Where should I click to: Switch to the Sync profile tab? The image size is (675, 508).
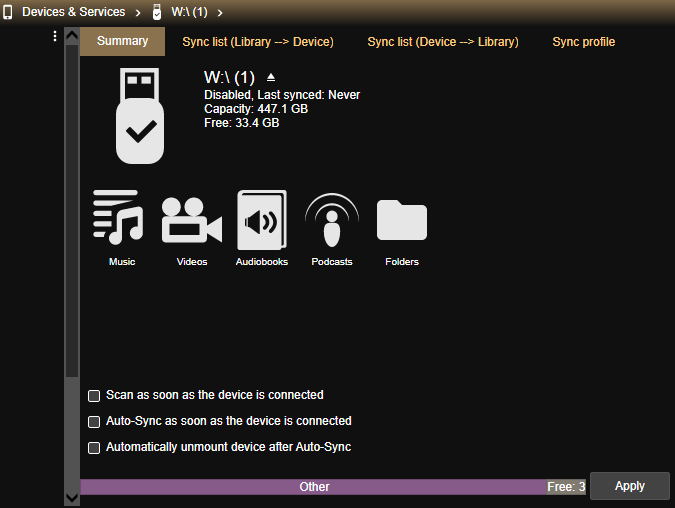[x=583, y=42]
